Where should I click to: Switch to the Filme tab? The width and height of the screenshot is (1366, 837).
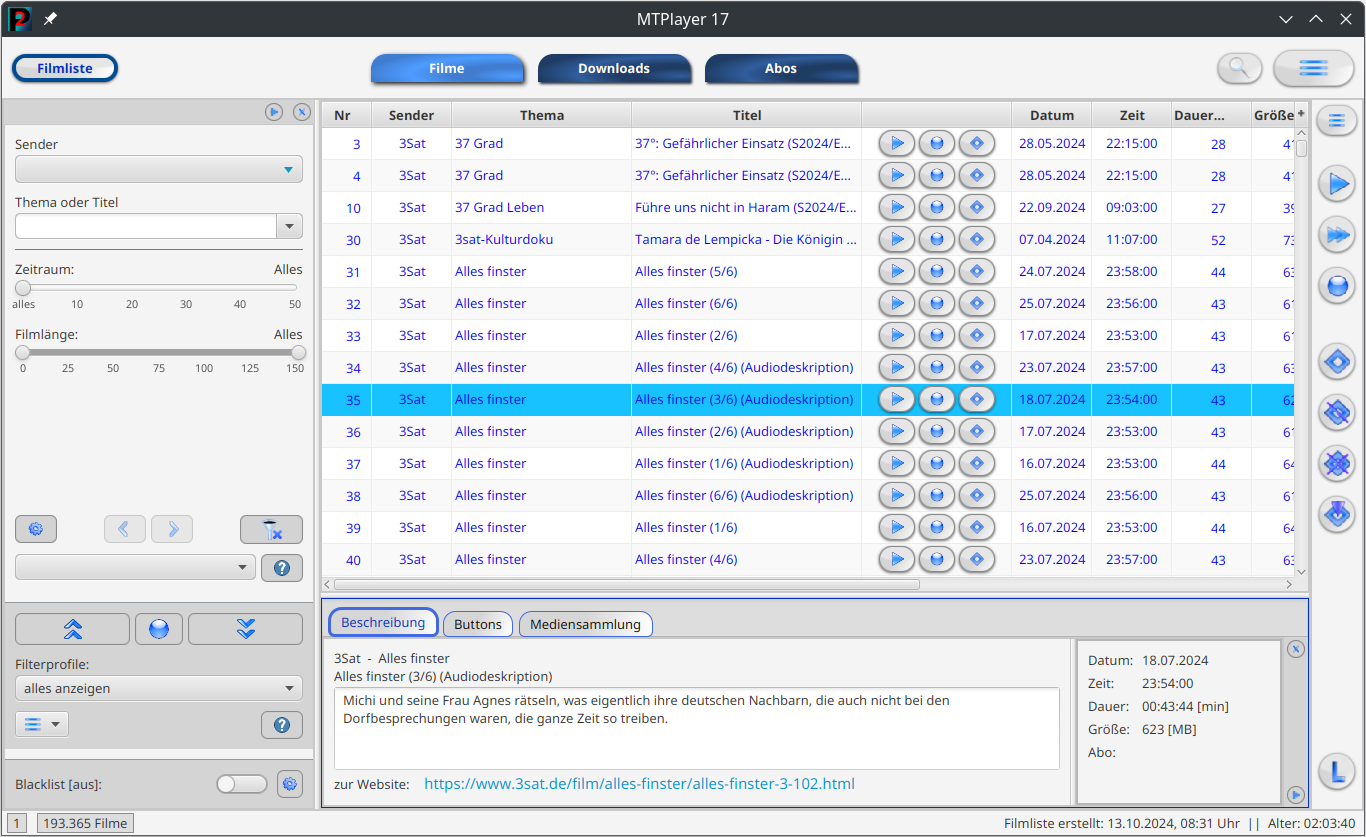pyautogui.click(x=447, y=68)
